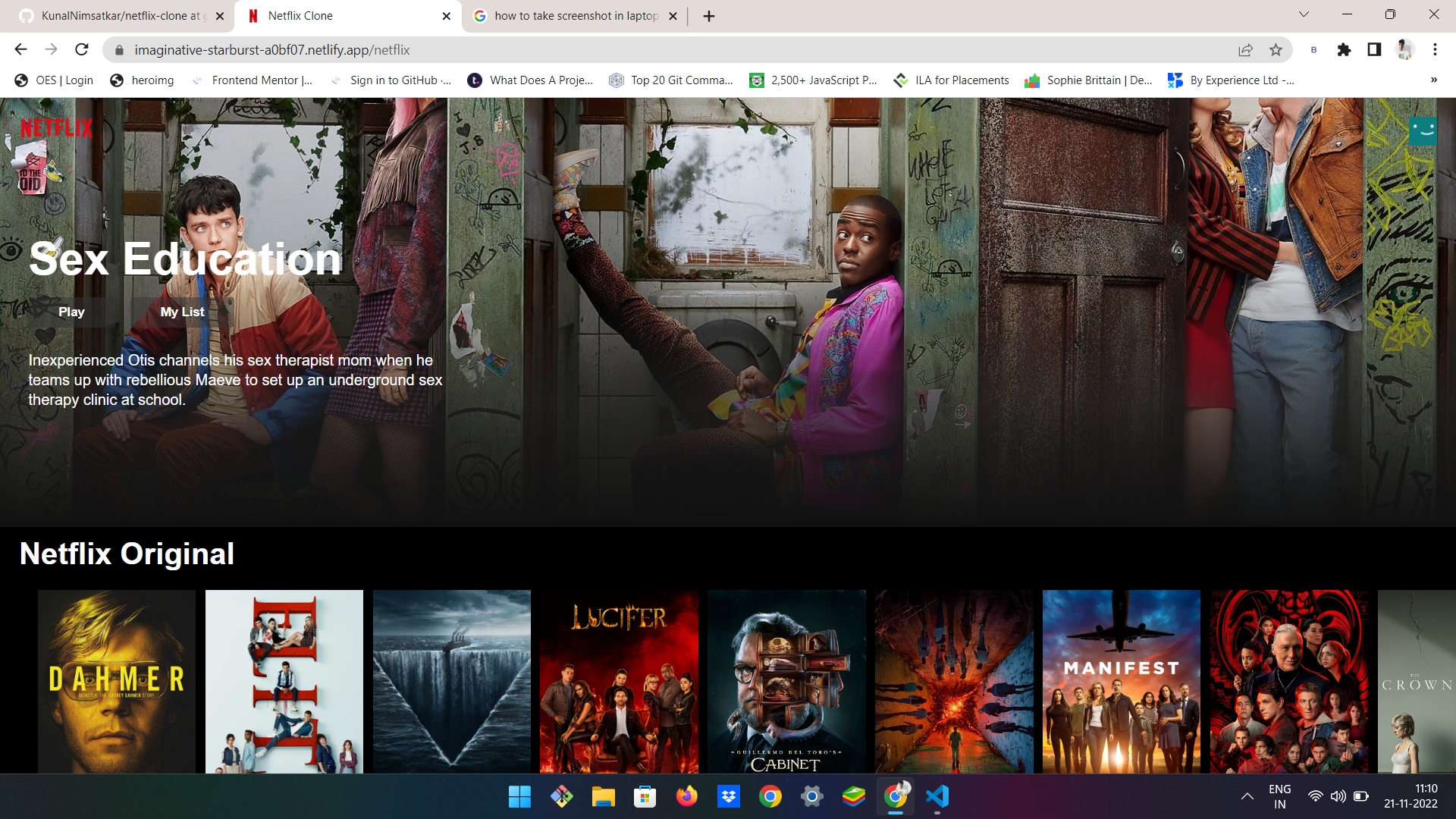The height and width of the screenshot is (819, 1456).
Task: Click the Share this page icon
Action: pos(1245,50)
